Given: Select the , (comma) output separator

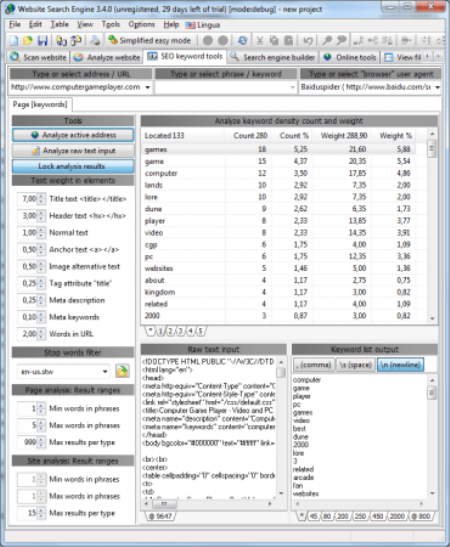Looking at the screenshot, I should click(313, 365).
